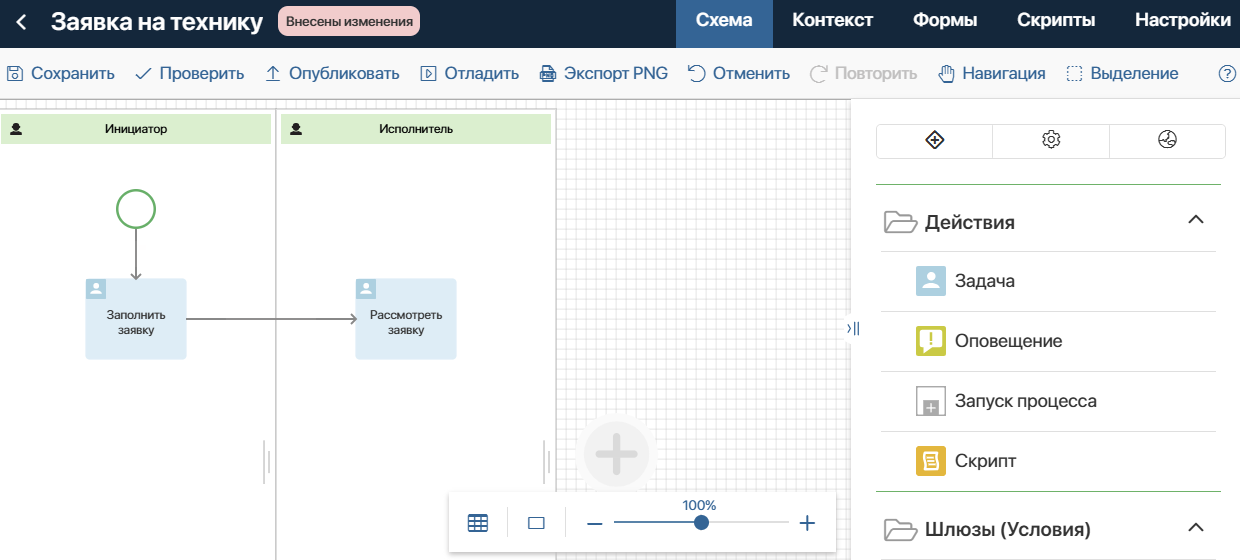
Task: Open the Настройки tab
Action: [x=1183, y=21]
